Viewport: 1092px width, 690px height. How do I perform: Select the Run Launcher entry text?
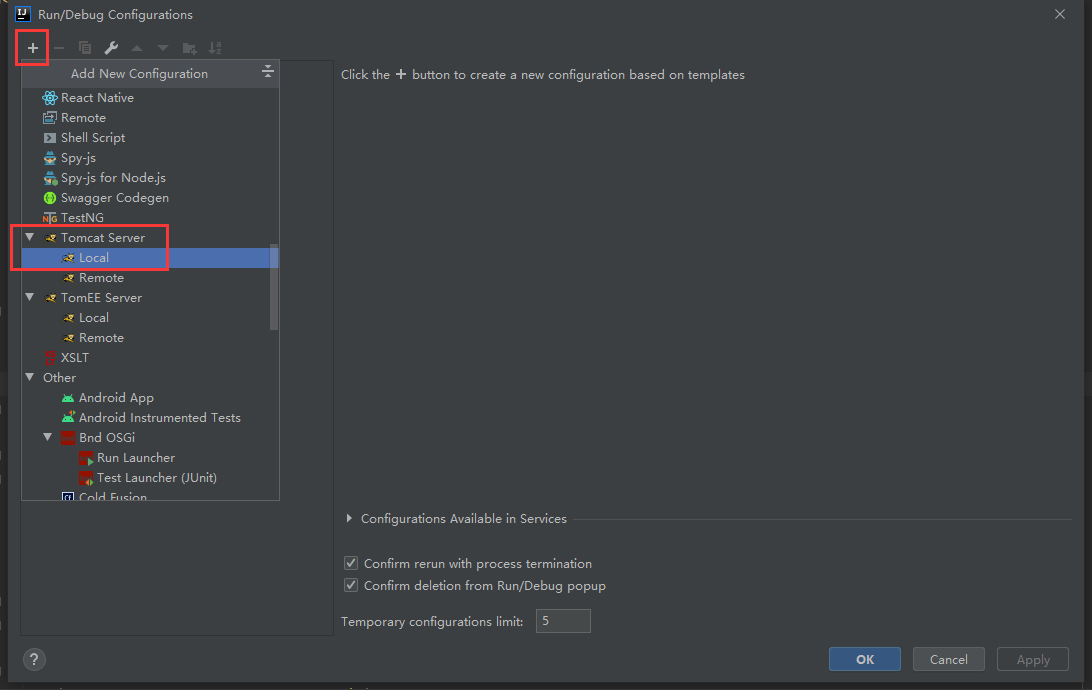(136, 457)
